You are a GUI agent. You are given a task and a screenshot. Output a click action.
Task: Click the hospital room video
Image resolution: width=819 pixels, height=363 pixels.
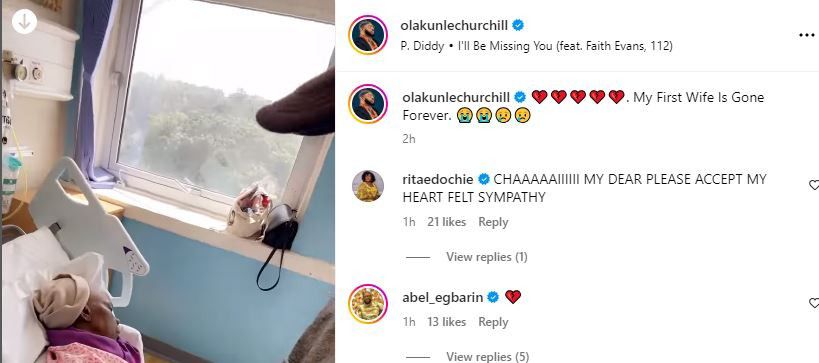point(167,181)
